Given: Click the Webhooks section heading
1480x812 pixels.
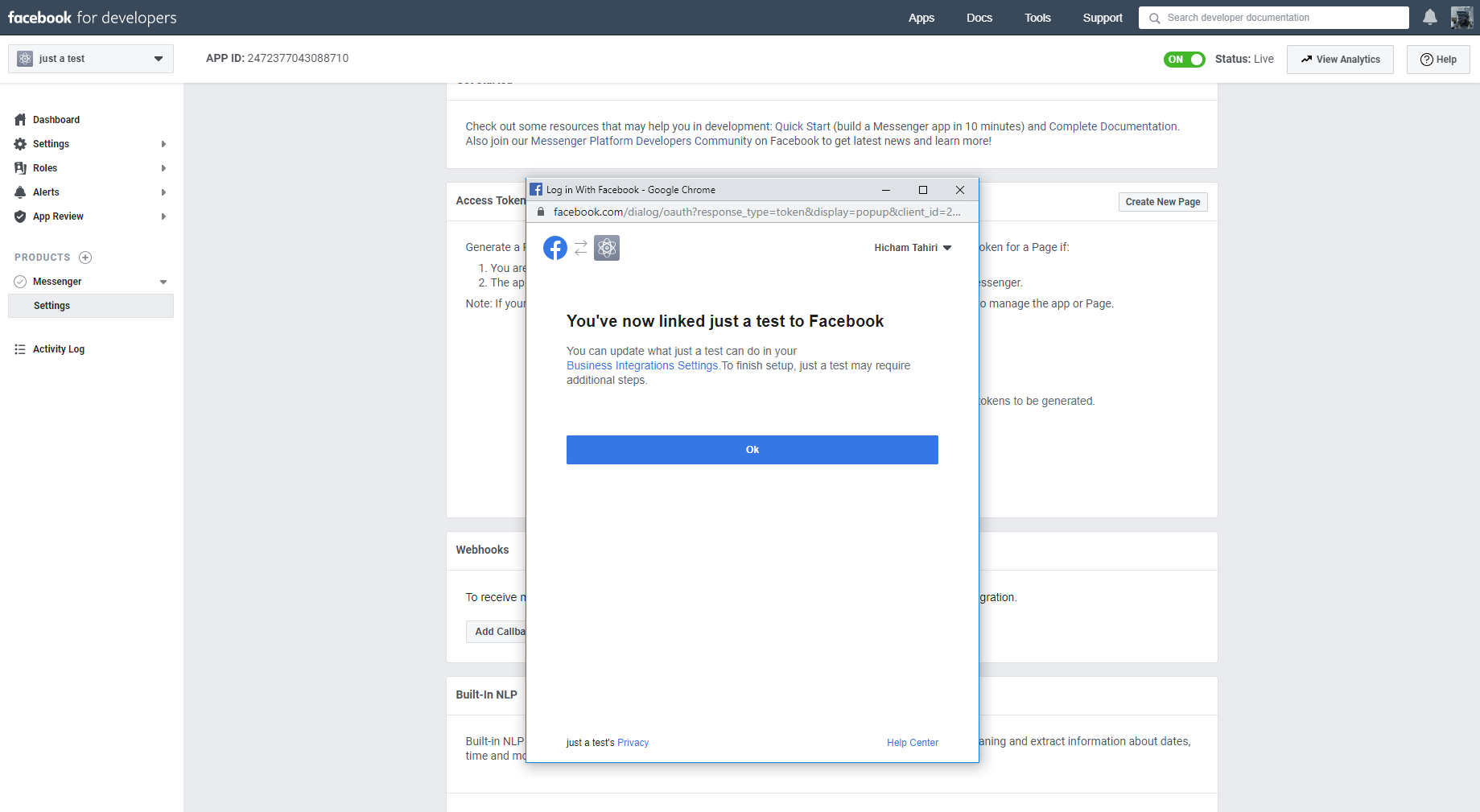Looking at the screenshot, I should pyautogui.click(x=482, y=550).
